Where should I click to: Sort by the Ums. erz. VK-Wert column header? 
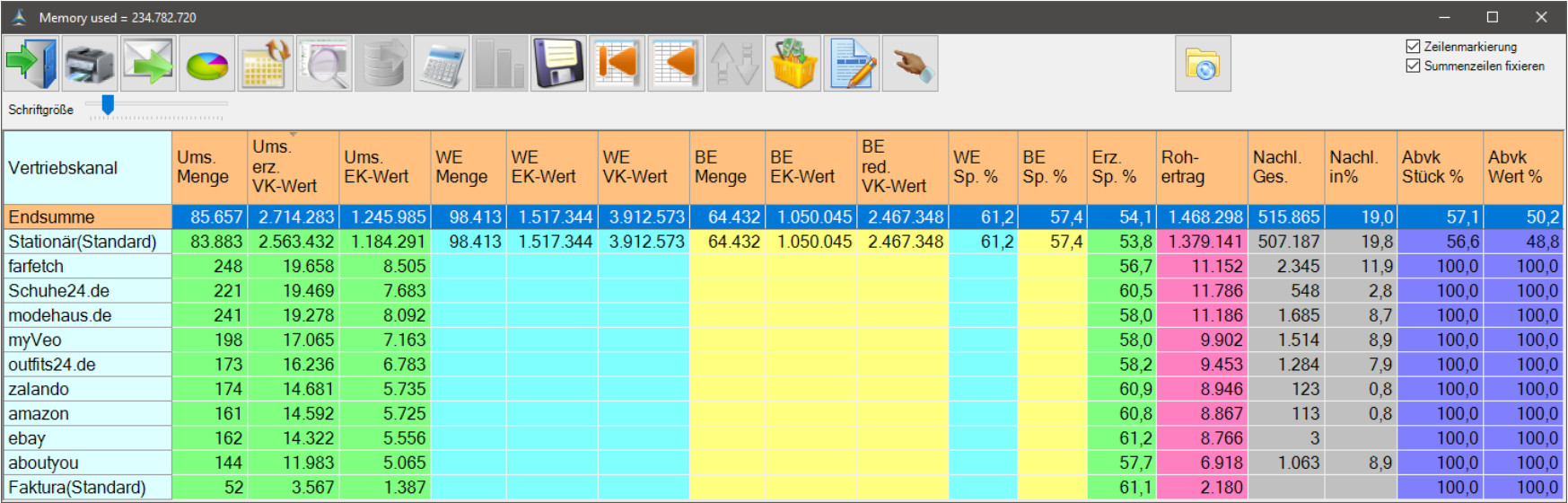[x=293, y=167]
